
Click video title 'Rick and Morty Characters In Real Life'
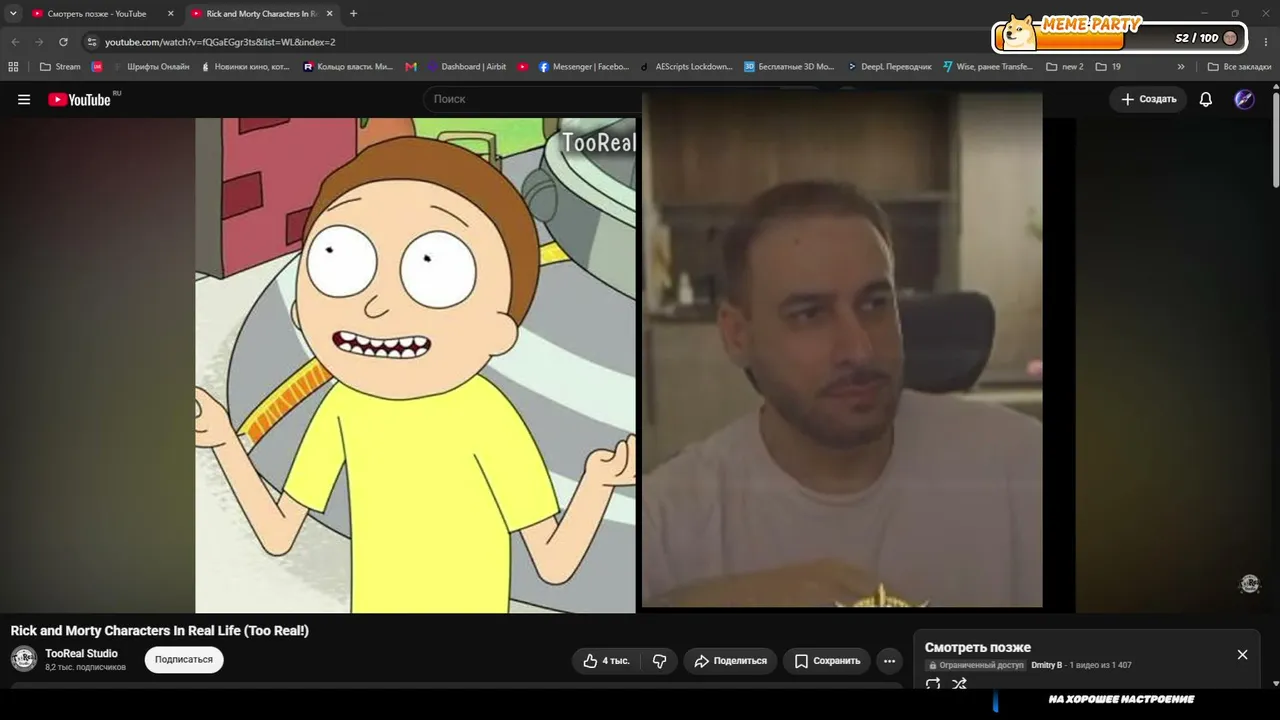click(x=160, y=631)
